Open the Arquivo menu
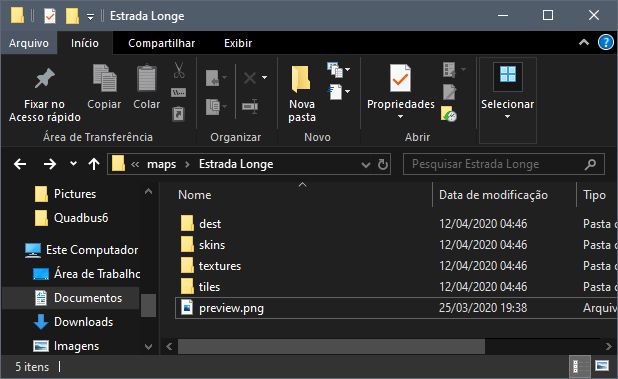This screenshot has height=379, width=618. click(29, 43)
